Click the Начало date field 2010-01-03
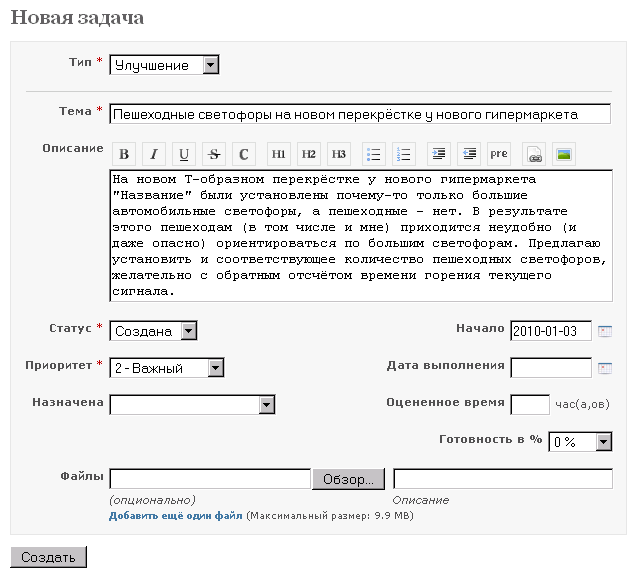 pyautogui.click(x=551, y=331)
